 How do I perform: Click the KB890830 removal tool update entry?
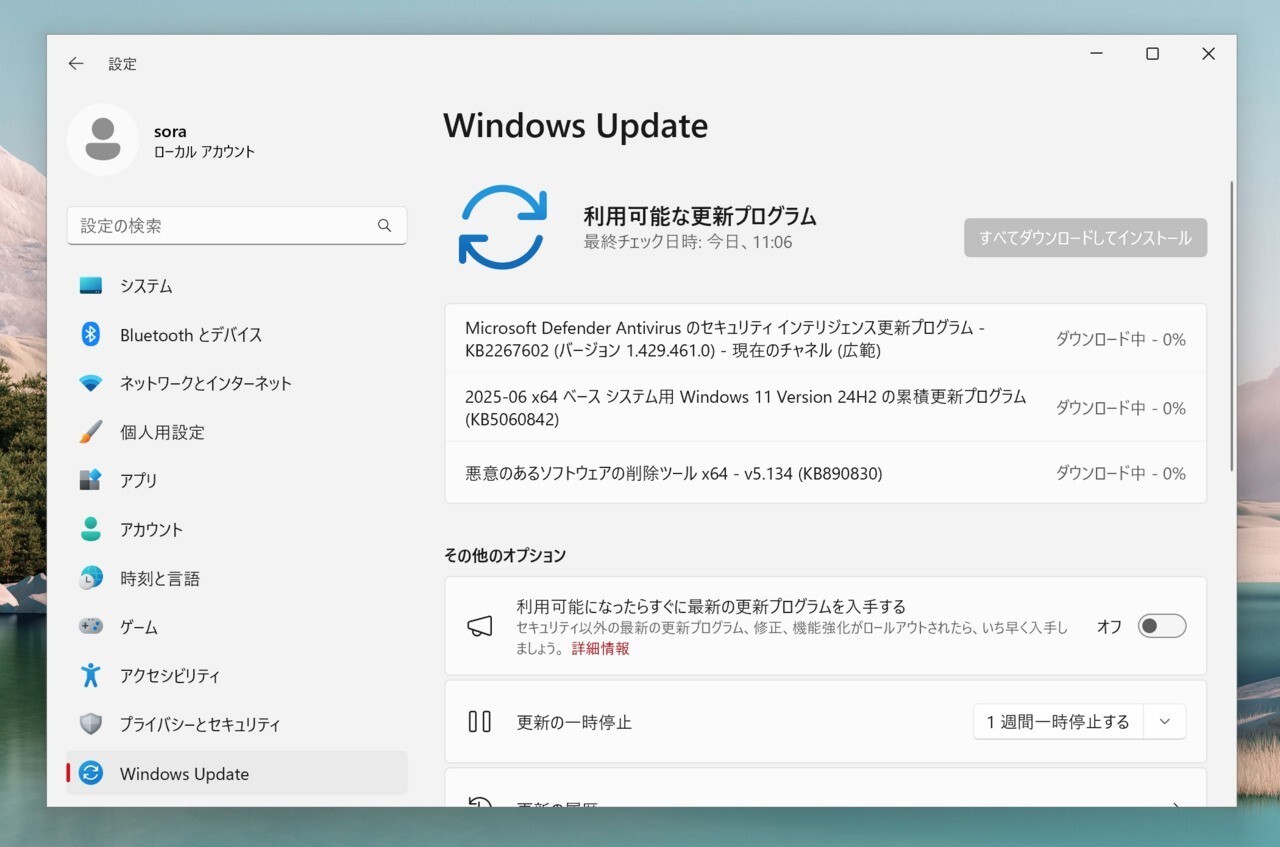(826, 473)
